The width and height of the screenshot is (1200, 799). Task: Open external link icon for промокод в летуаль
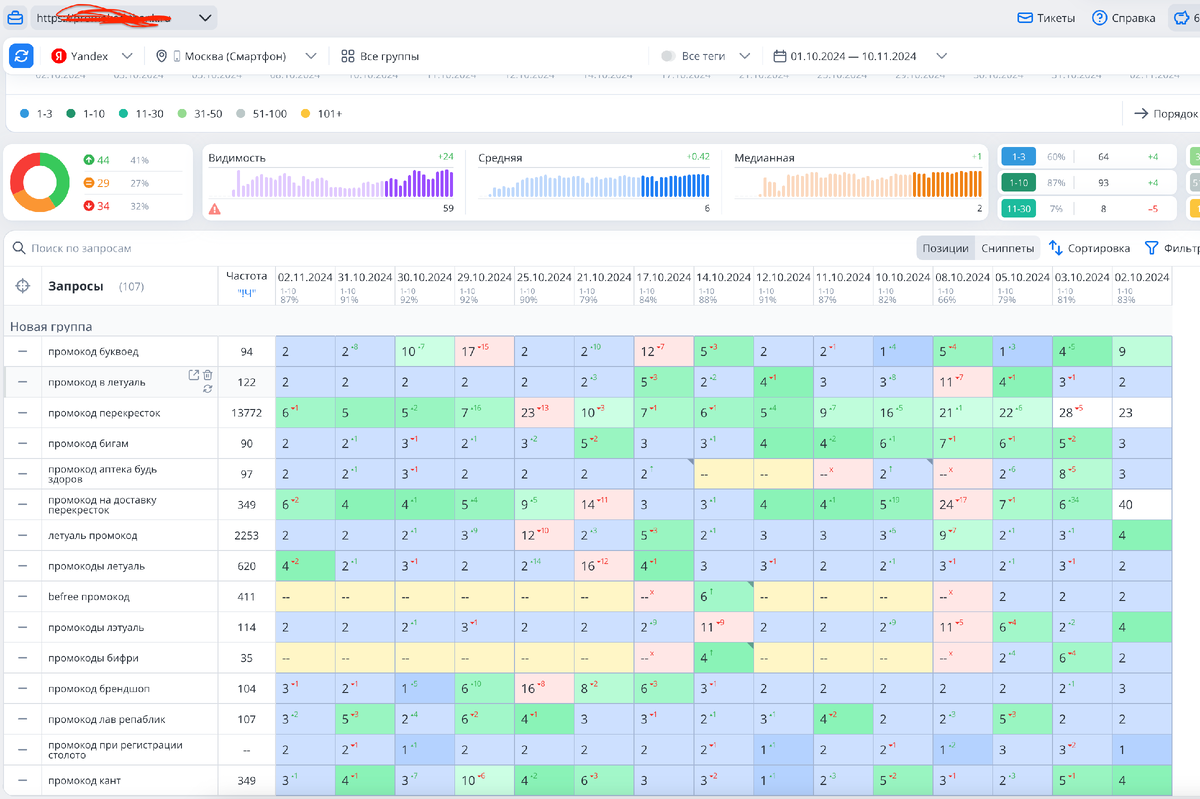[194, 375]
